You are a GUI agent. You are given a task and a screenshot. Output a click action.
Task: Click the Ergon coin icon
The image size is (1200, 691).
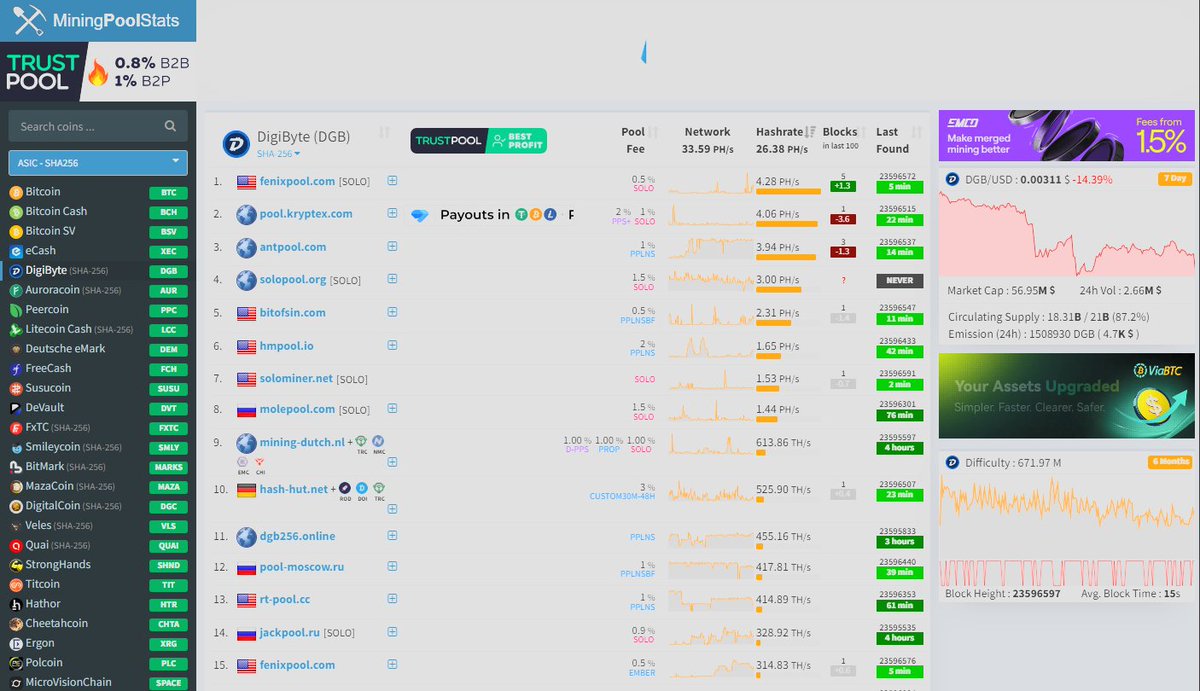(16, 643)
